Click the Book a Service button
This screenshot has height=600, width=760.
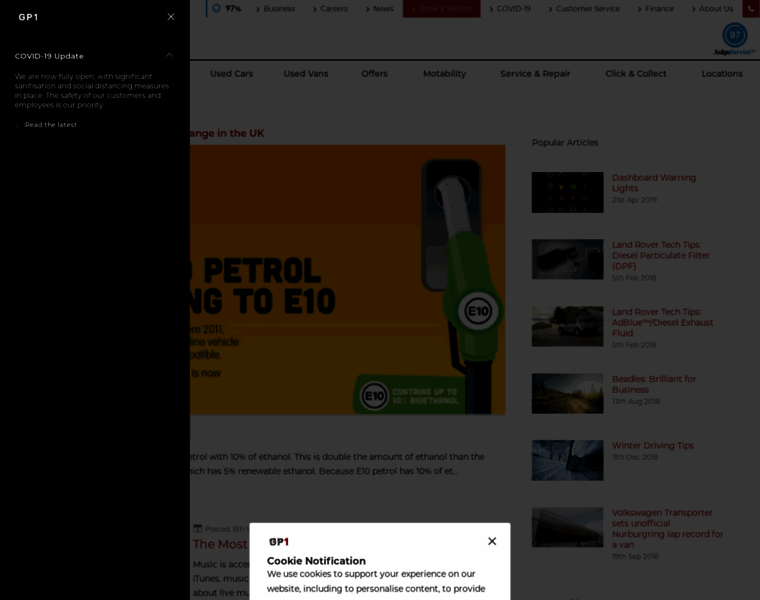[x=442, y=9]
